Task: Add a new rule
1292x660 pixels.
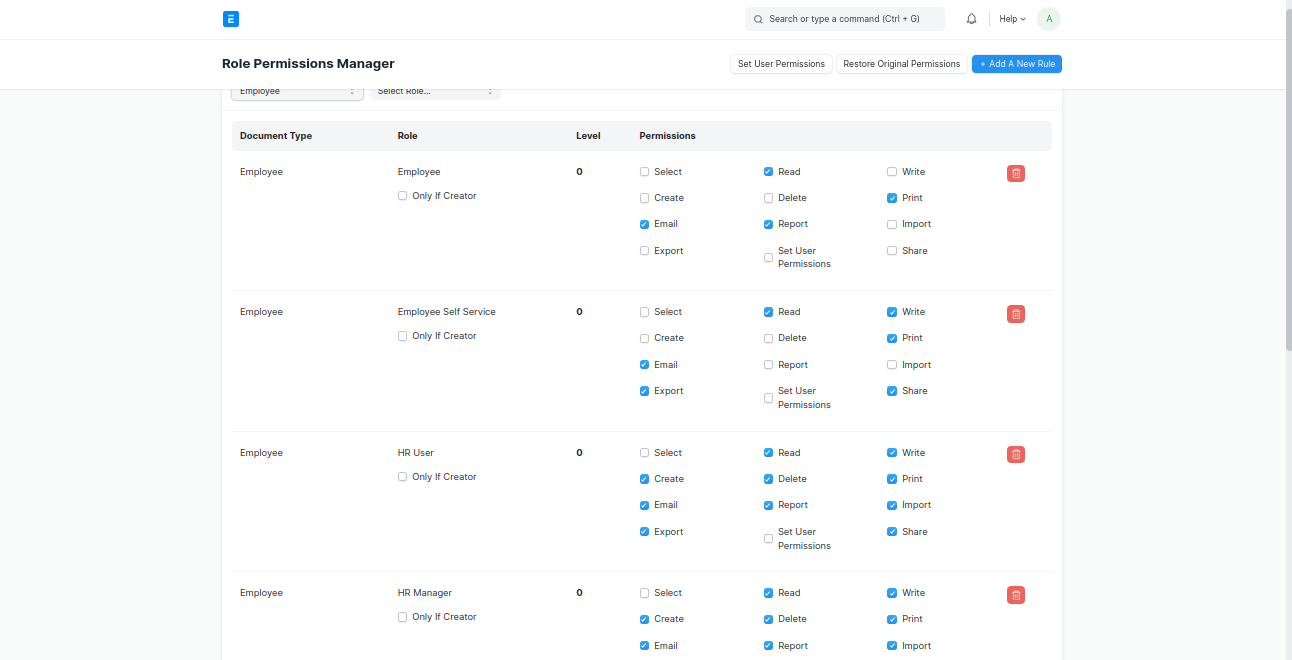Action: point(1017,64)
